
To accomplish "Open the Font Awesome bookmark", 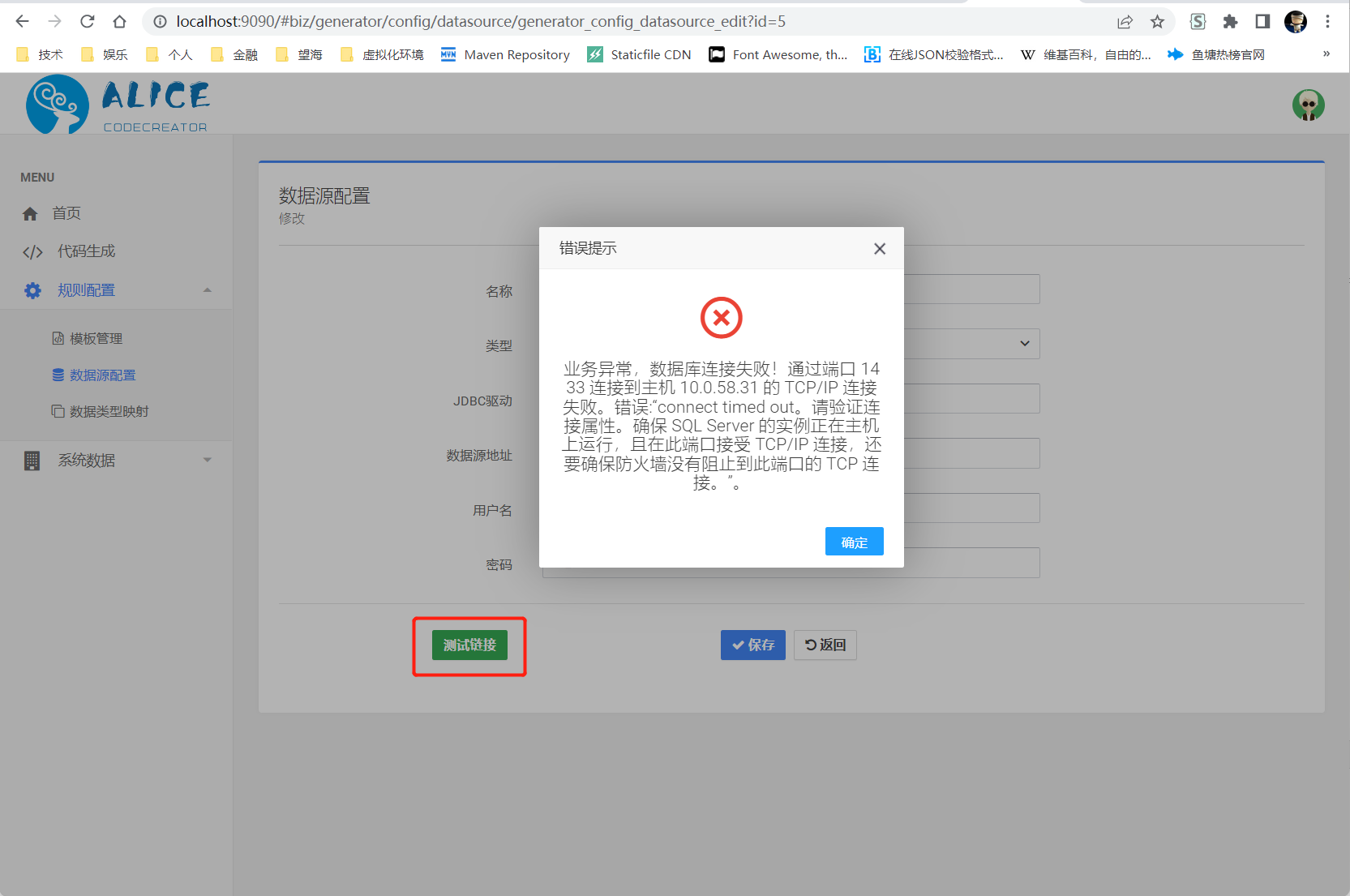I will (778, 54).
